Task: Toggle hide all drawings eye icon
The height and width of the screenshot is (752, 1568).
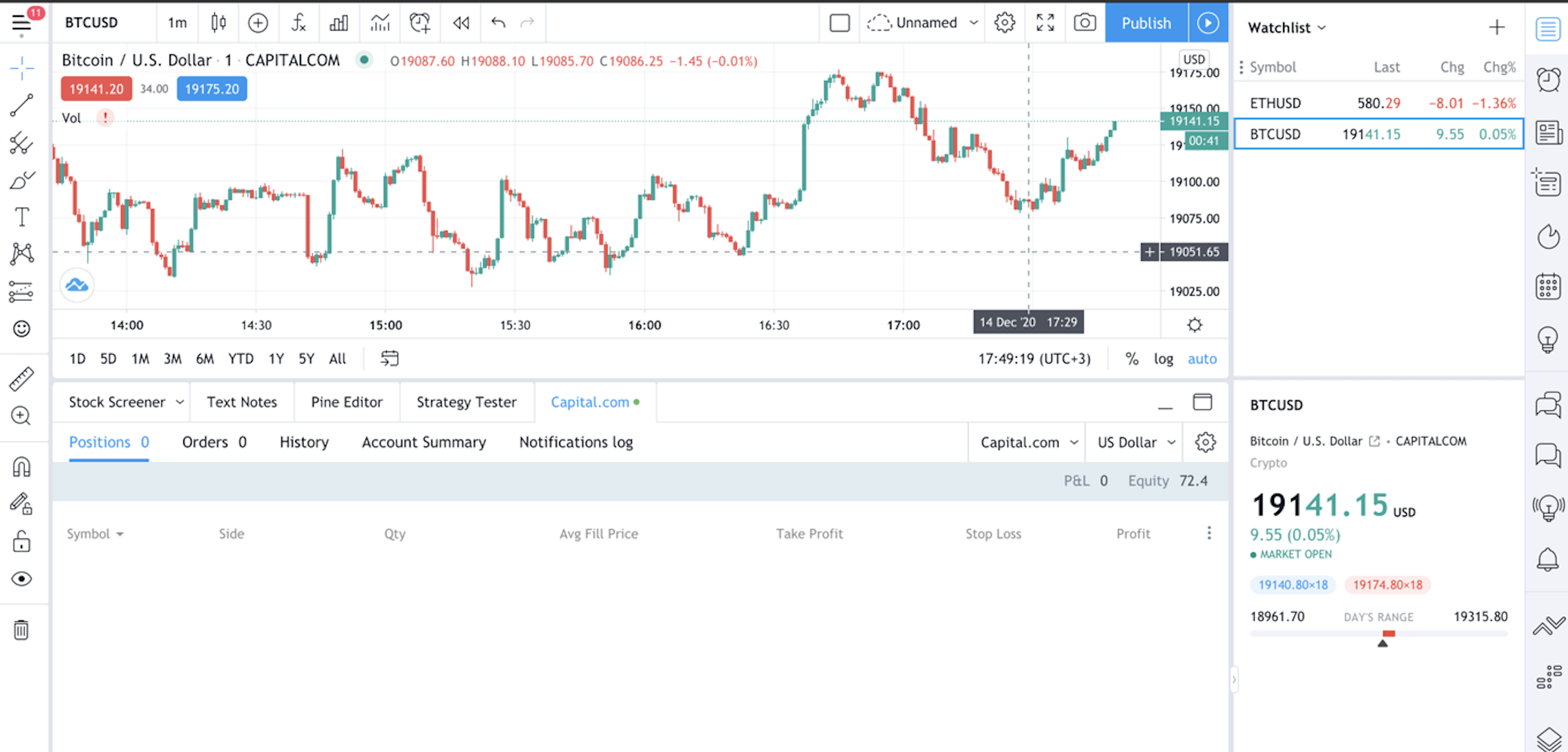Action: tap(21, 579)
